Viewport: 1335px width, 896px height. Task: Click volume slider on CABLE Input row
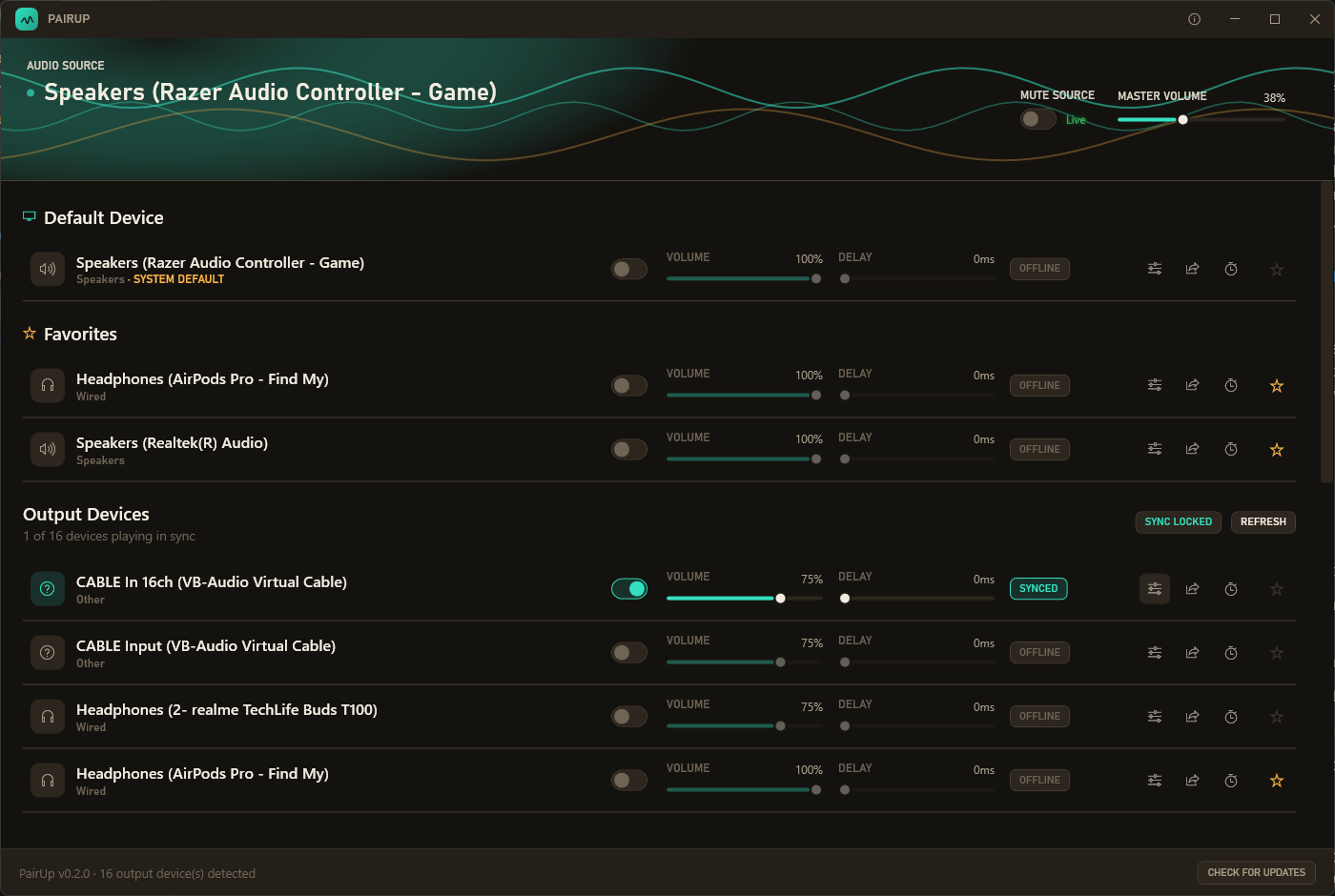tap(745, 662)
